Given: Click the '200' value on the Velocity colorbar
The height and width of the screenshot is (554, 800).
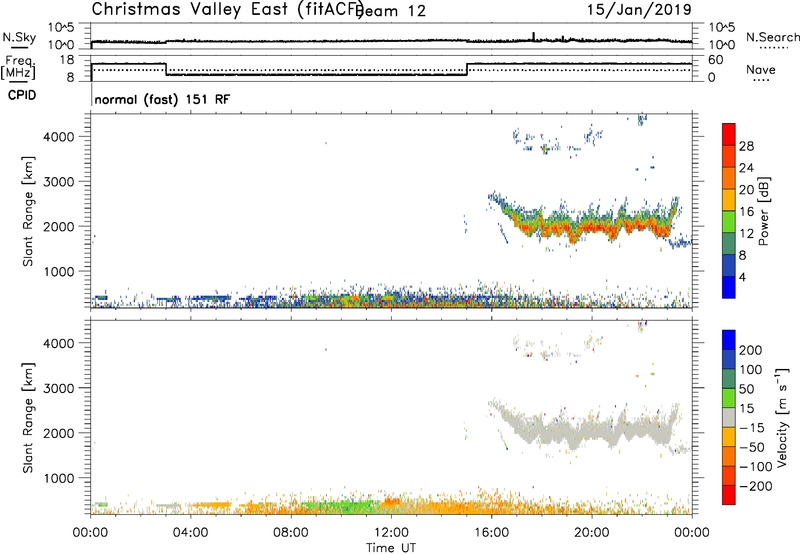Looking at the screenshot, I should 751,350.
